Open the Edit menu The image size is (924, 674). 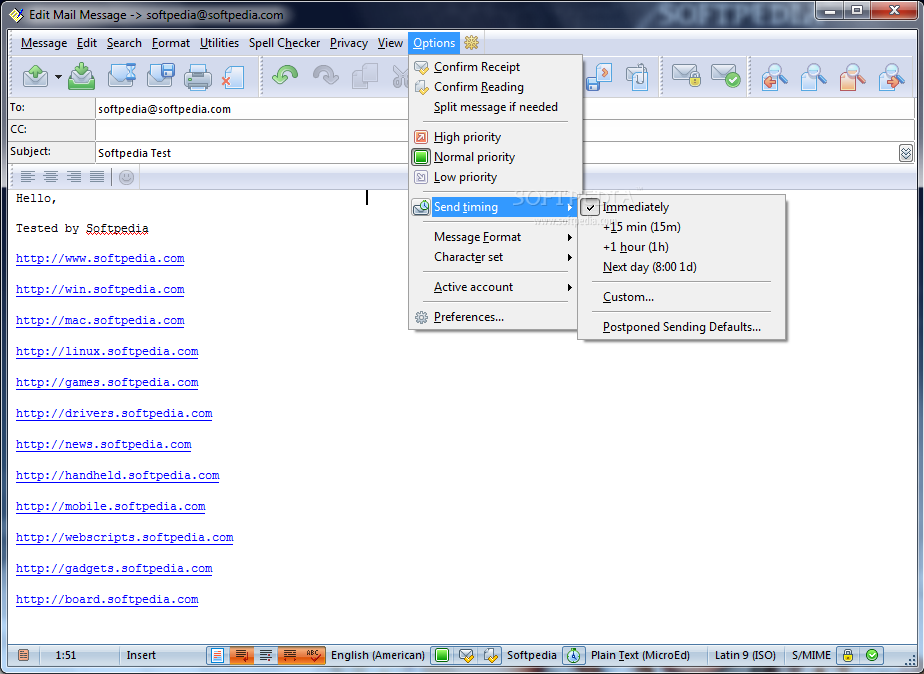click(x=87, y=43)
